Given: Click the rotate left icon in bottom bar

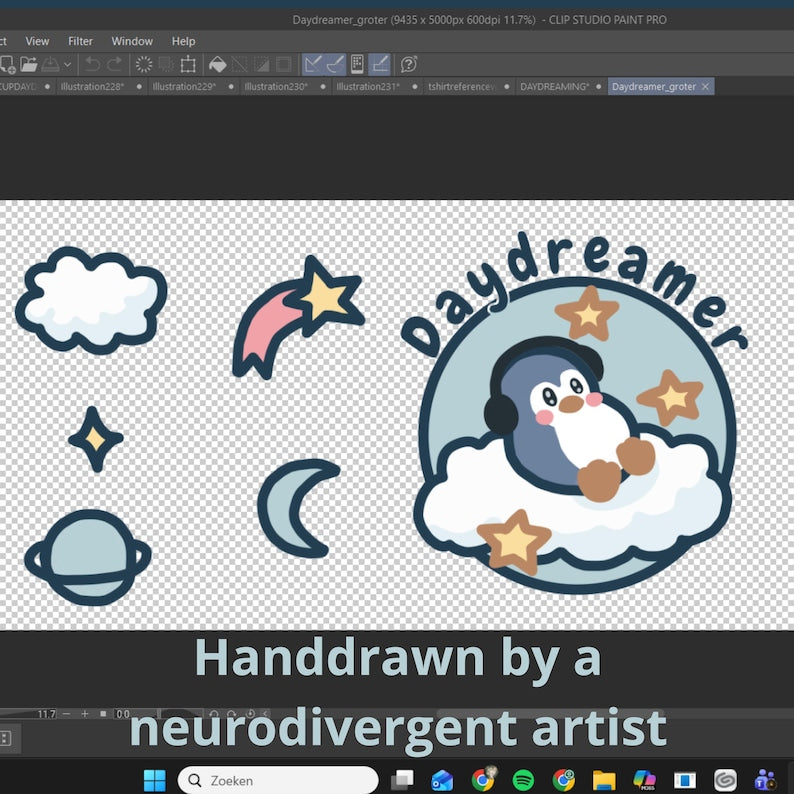Looking at the screenshot, I should (x=214, y=714).
